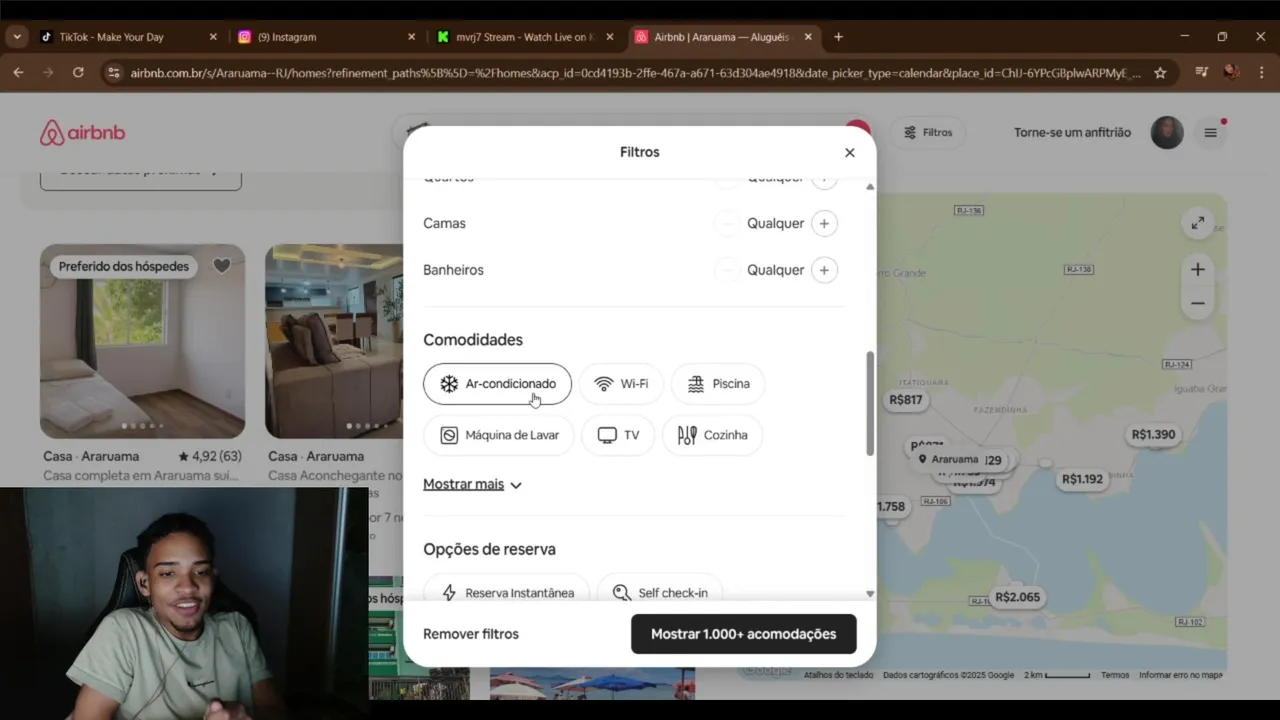Click Mostrar 1.000+ acomodações button
1280x720 pixels.
point(744,634)
